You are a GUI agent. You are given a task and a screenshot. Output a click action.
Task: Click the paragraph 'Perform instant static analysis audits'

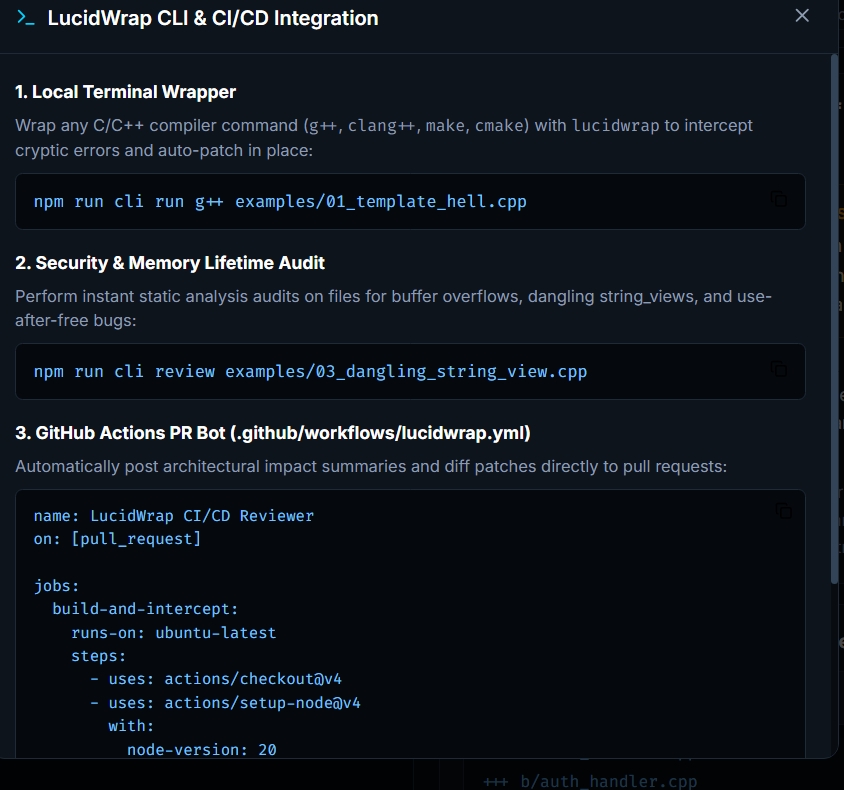[x=393, y=308]
